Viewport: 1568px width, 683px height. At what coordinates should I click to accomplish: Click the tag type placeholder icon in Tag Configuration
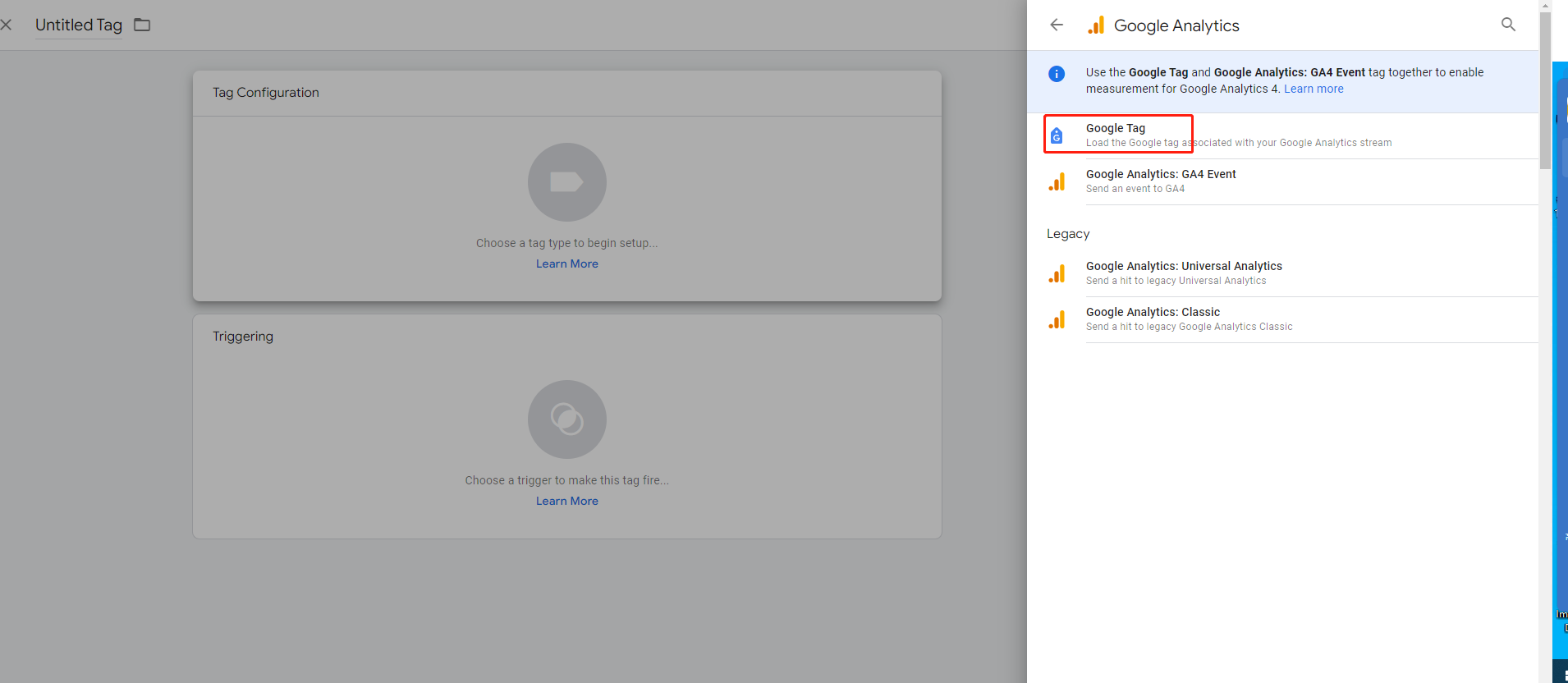tap(566, 182)
